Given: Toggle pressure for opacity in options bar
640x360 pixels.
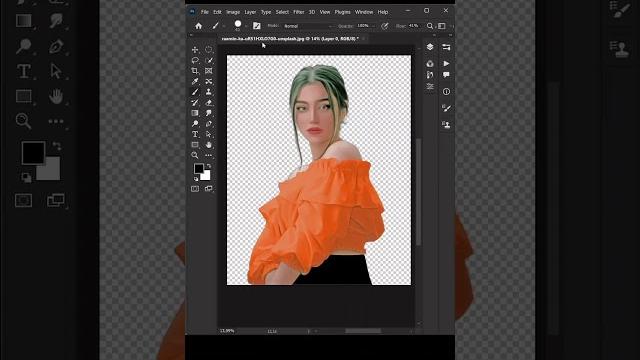Looking at the screenshot, I should pyautogui.click(x=384, y=26).
